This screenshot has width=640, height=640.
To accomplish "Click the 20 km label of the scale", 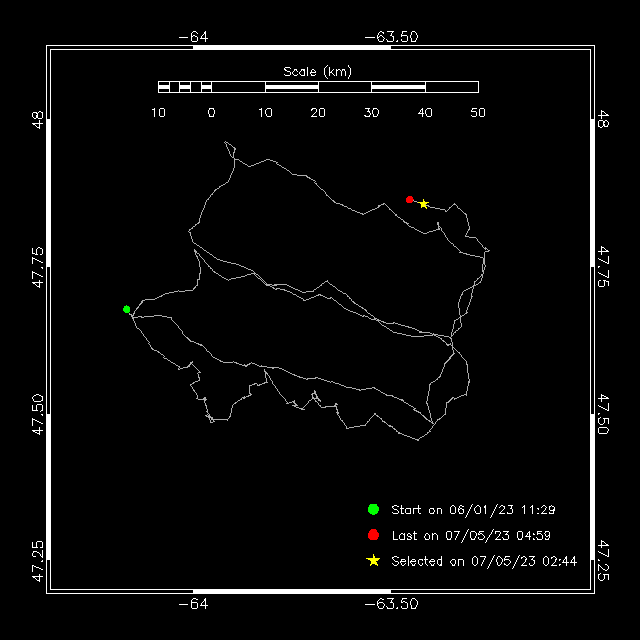I will click(x=318, y=113).
